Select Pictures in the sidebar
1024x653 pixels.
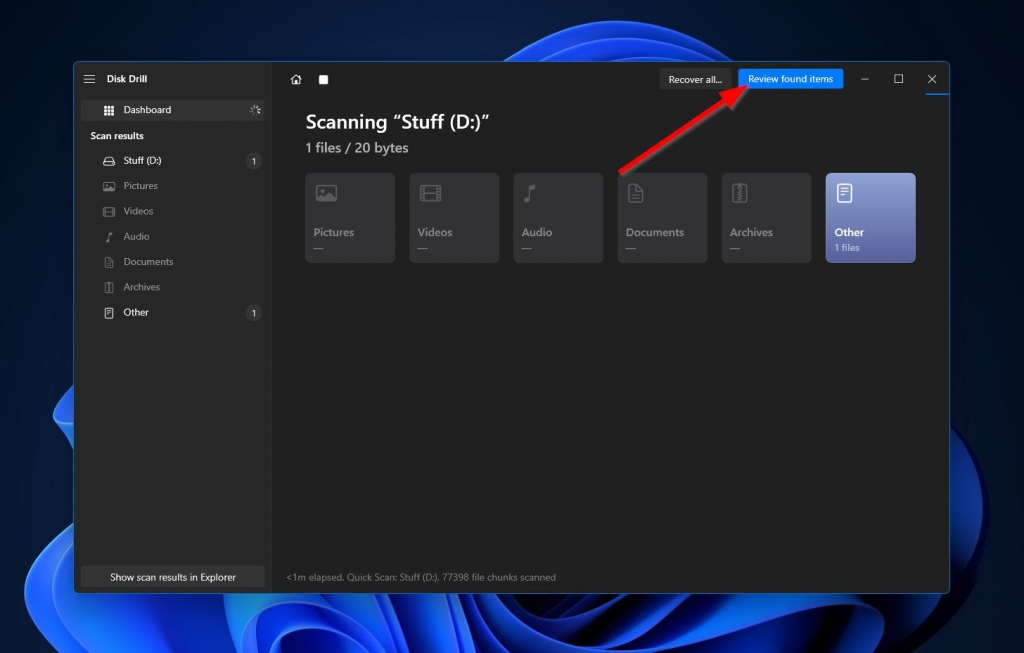click(140, 186)
